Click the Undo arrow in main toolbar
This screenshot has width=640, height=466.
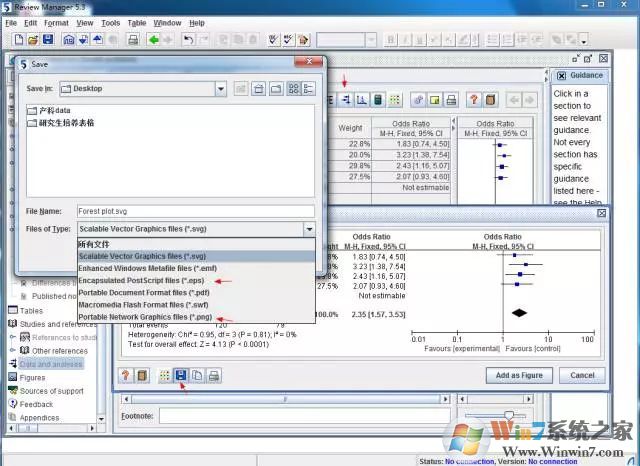tap(189, 40)
